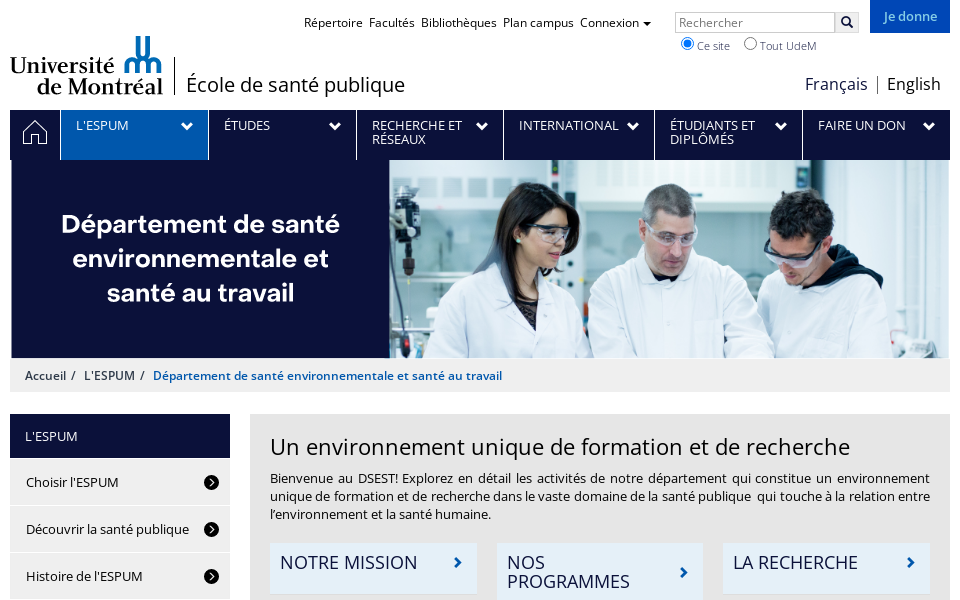Open the Connexion dropdown

tap(613, 23)
